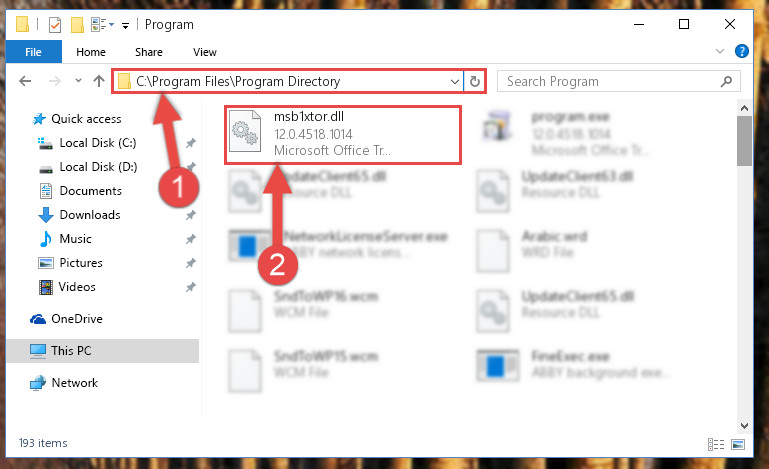Refresh the current folder view
The image size is (769, 469).
click(475, 81)
